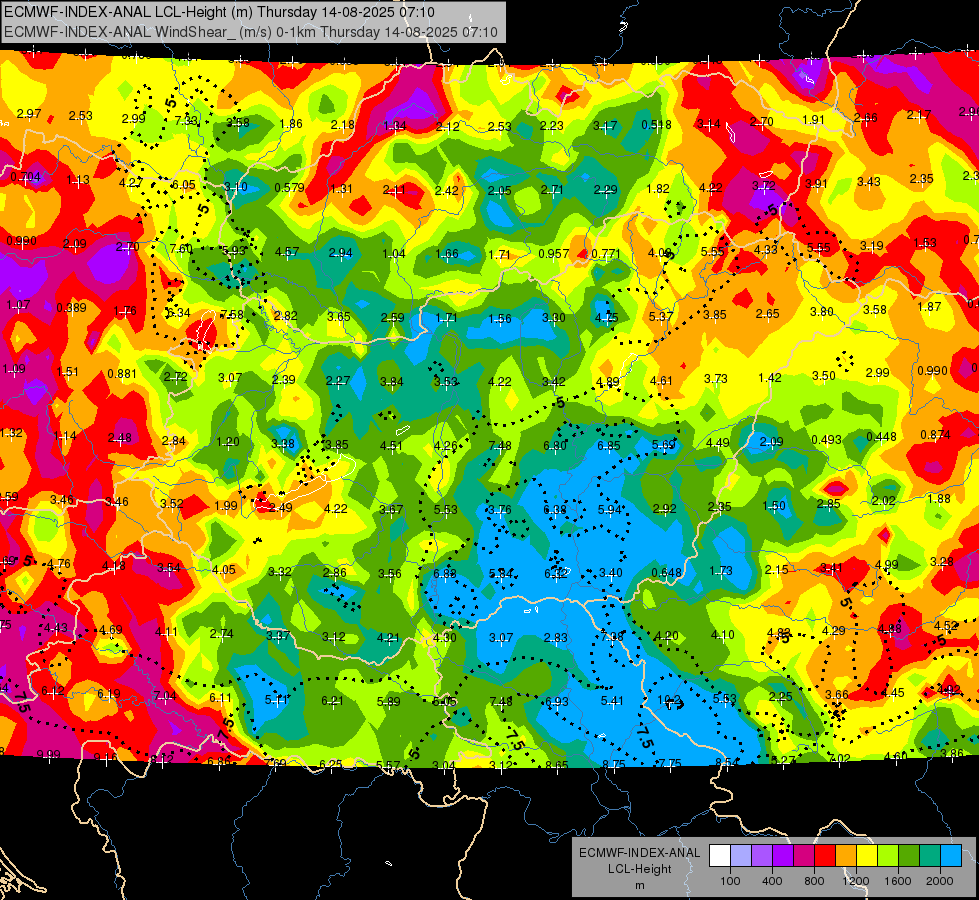Click the wind shear value 0.648
This screenshot has width=979, height=900.
click(666, 573)
